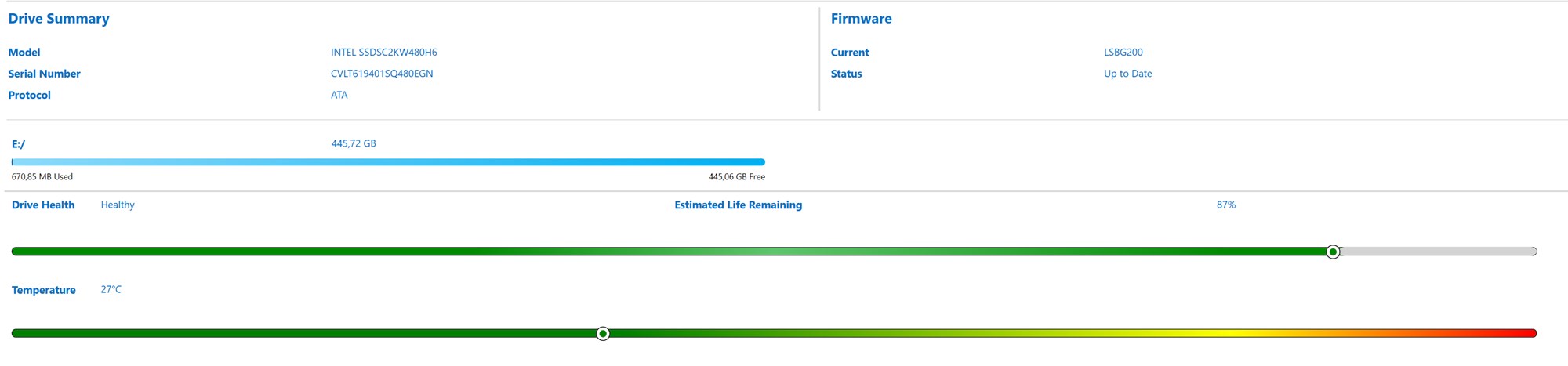The height and width of the screenshot is (366, 1568).
Task: Click the model name INTEL SSDSC2KW480H6
Action: click(x=383, y=53)
